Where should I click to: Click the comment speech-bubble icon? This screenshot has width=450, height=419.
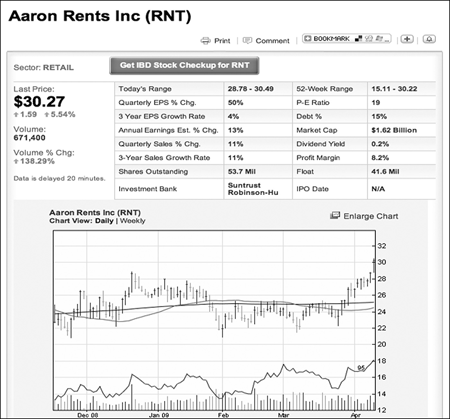(247, 41)
